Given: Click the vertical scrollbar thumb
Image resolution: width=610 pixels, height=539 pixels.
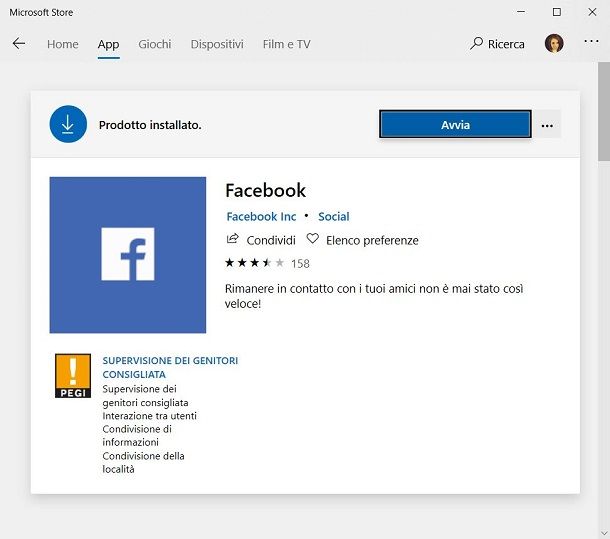Looking at the screenshot, I should [604, 111].
